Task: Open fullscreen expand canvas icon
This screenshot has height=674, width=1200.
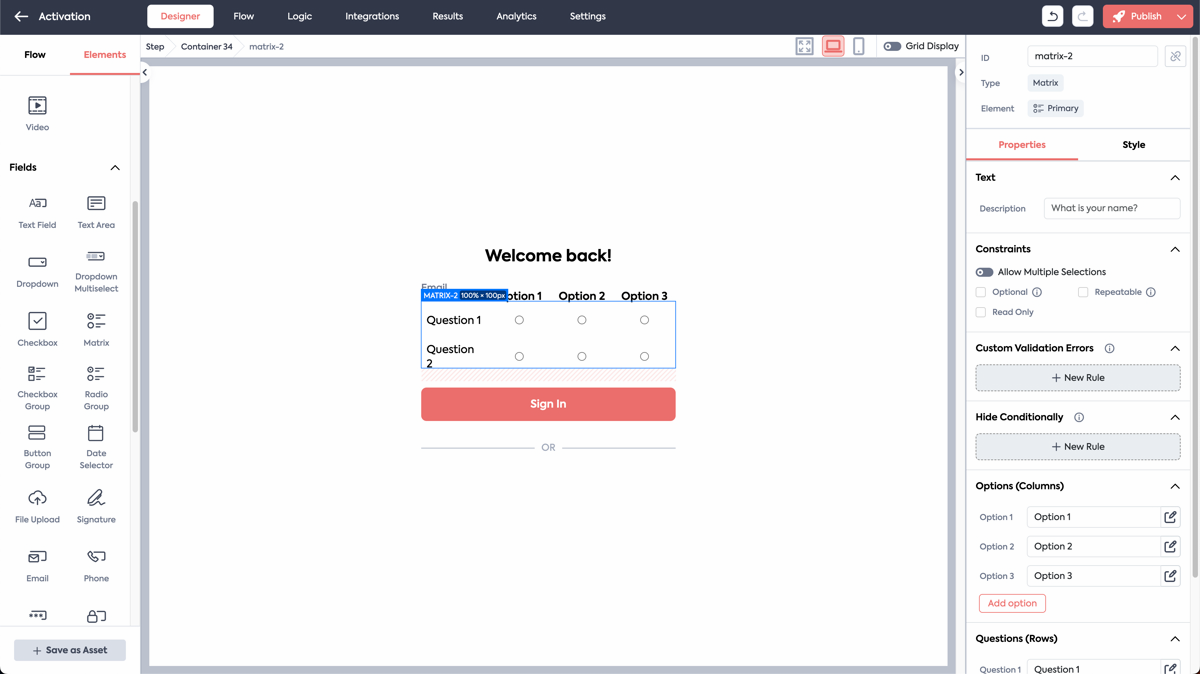Action: (805, 46)
